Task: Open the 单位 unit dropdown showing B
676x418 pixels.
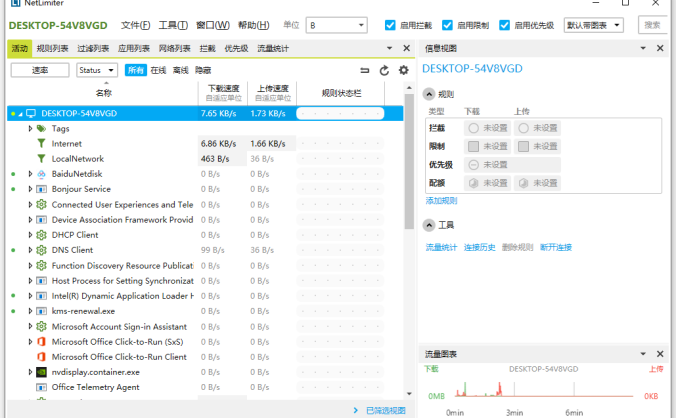Action: click(336, 25)
